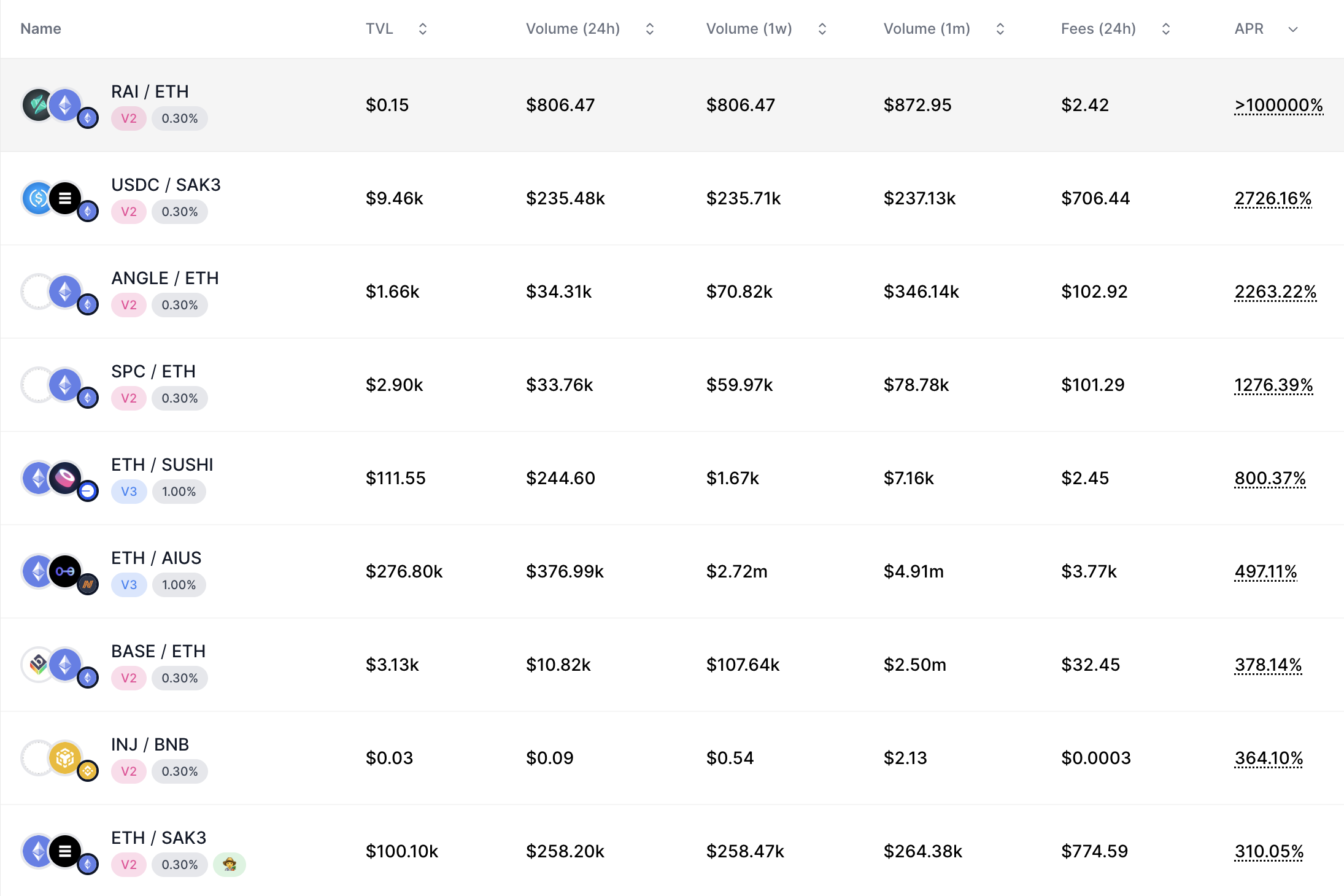Click the farmer emoji badge on ETH / SAK3
1344x896 pixels.
[x=230, y=864]
